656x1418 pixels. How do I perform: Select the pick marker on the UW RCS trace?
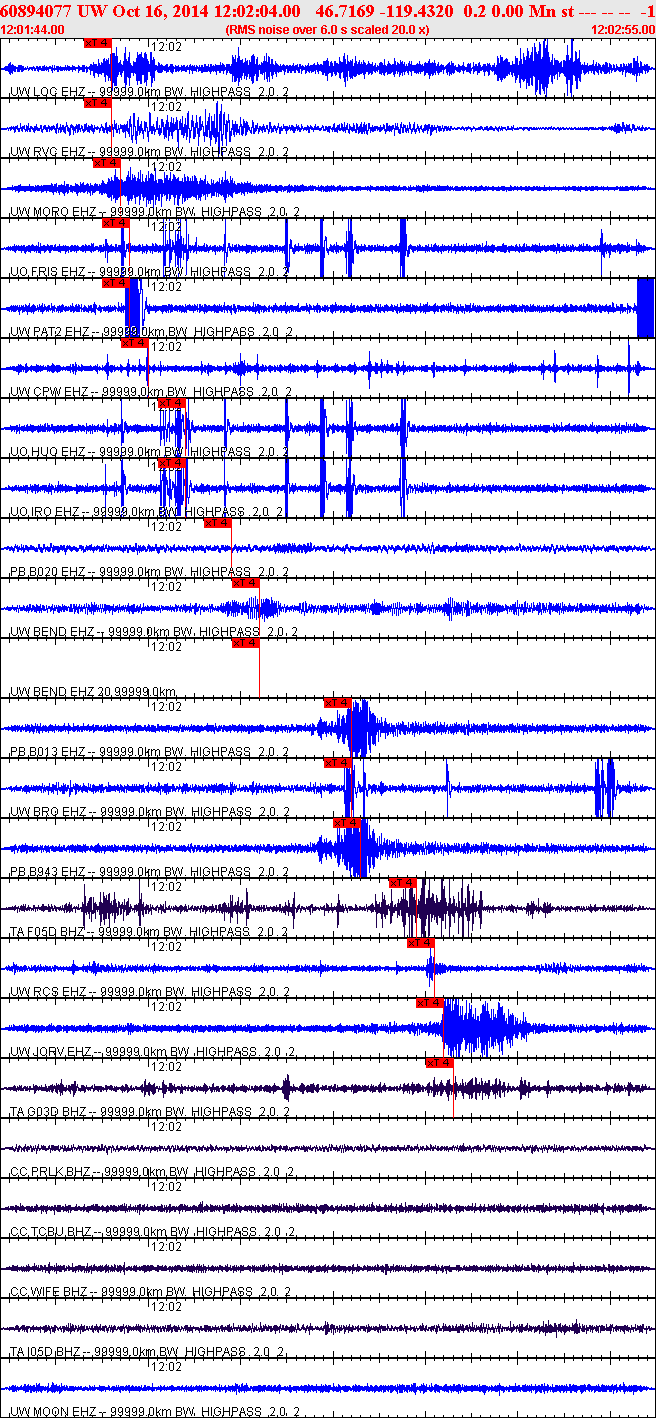[x=420, y=943]
